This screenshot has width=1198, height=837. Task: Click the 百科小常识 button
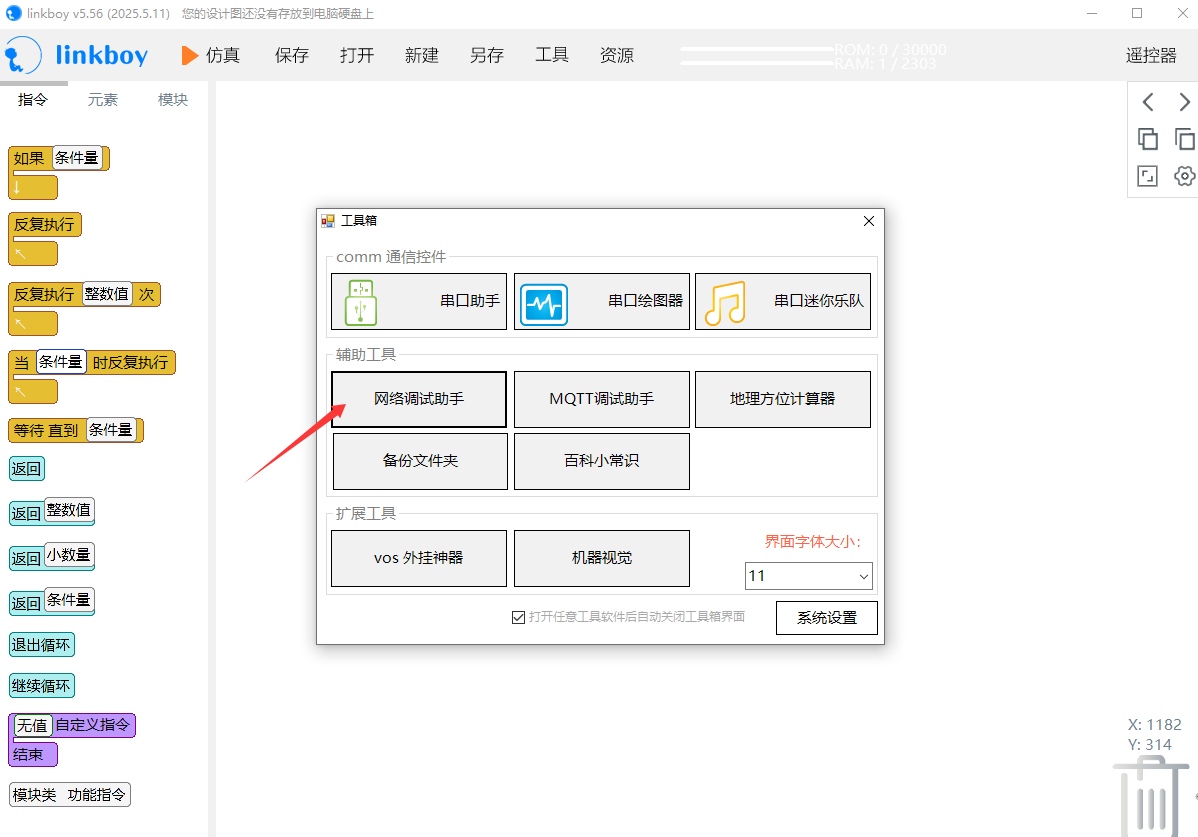point(601,461)
